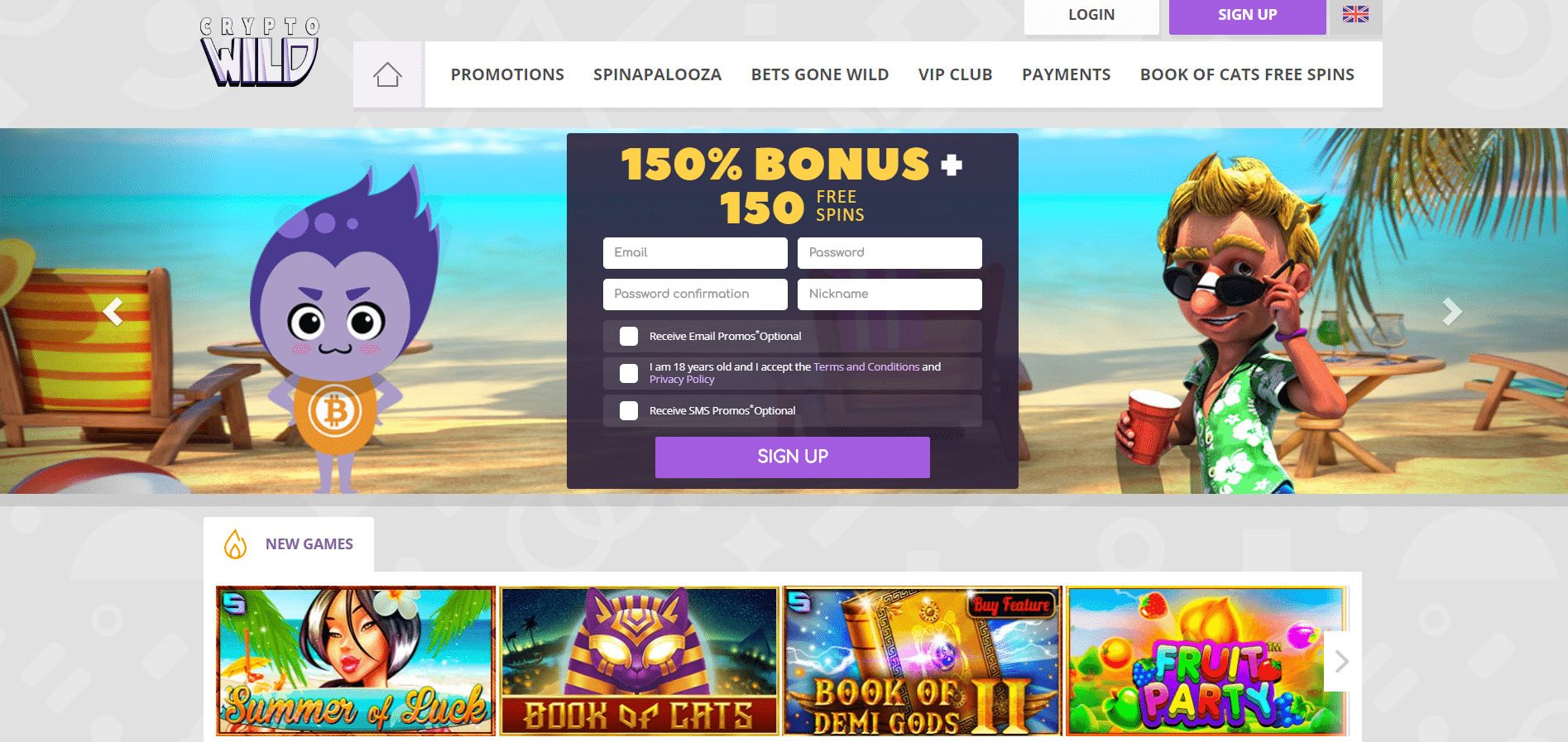Click the Crypto Wild logo
1568x742 pixels.
tap(259, 52)
